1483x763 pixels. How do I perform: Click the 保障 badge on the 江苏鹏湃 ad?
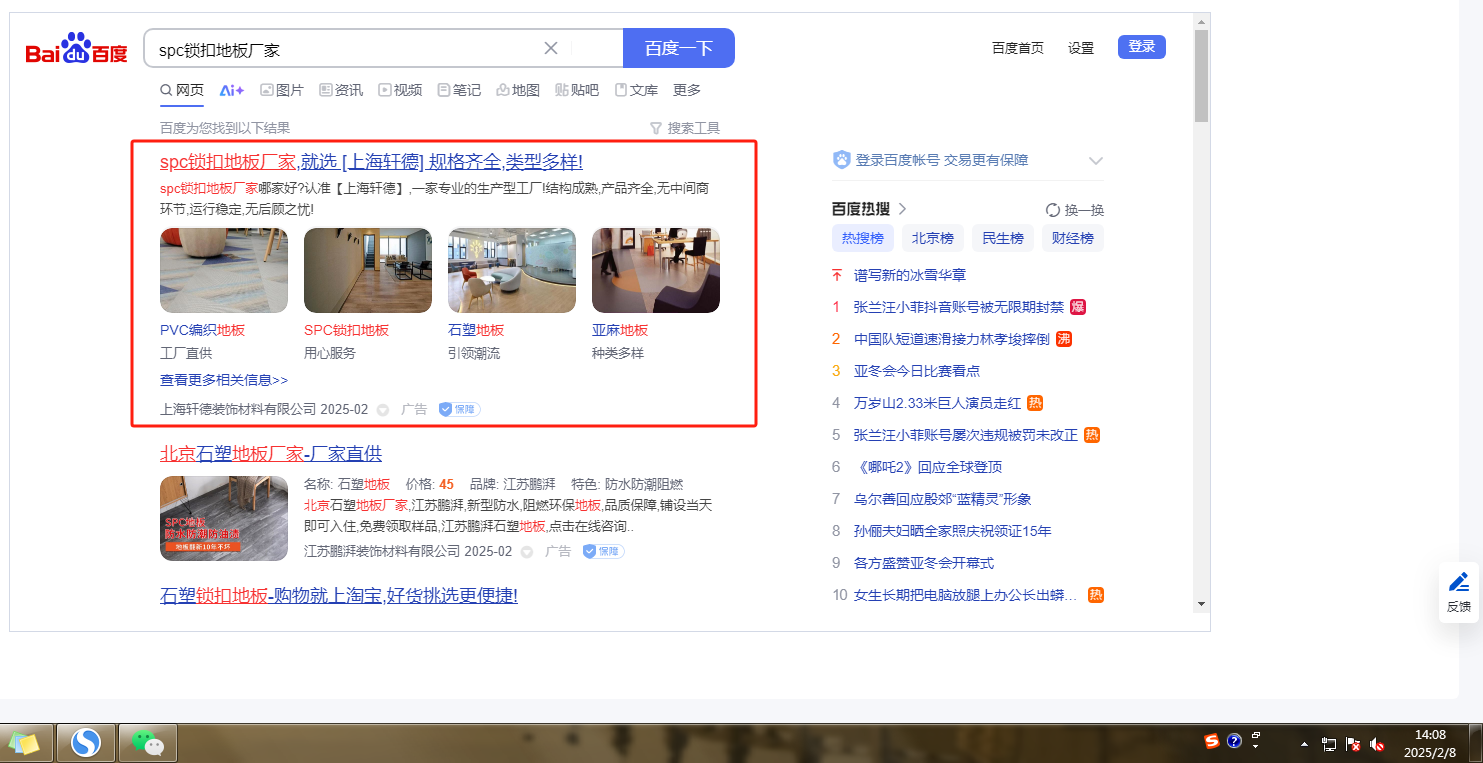[x=604, y=551]
